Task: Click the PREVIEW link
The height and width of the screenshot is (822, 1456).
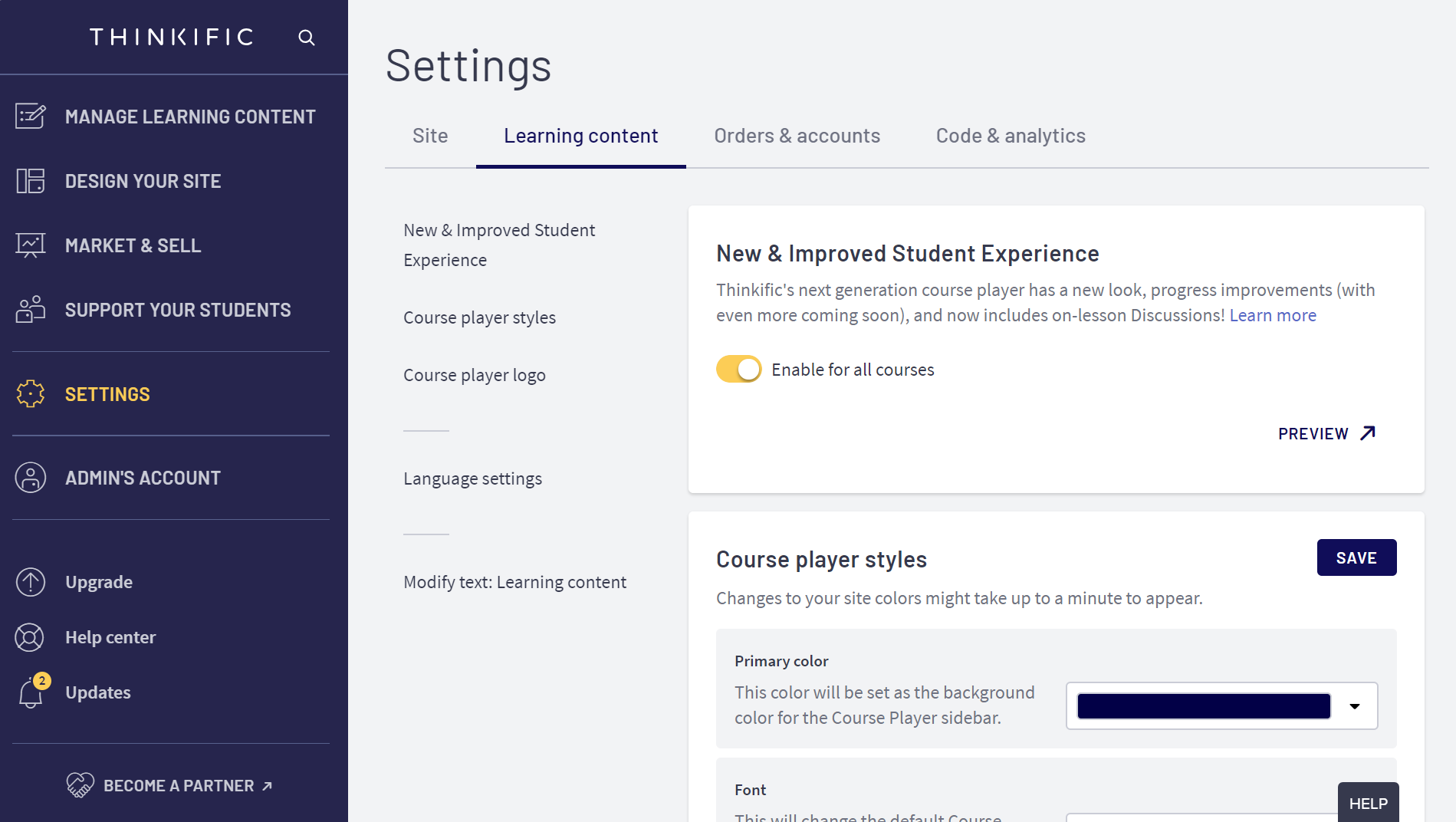Action: (x=1327, y=433)
